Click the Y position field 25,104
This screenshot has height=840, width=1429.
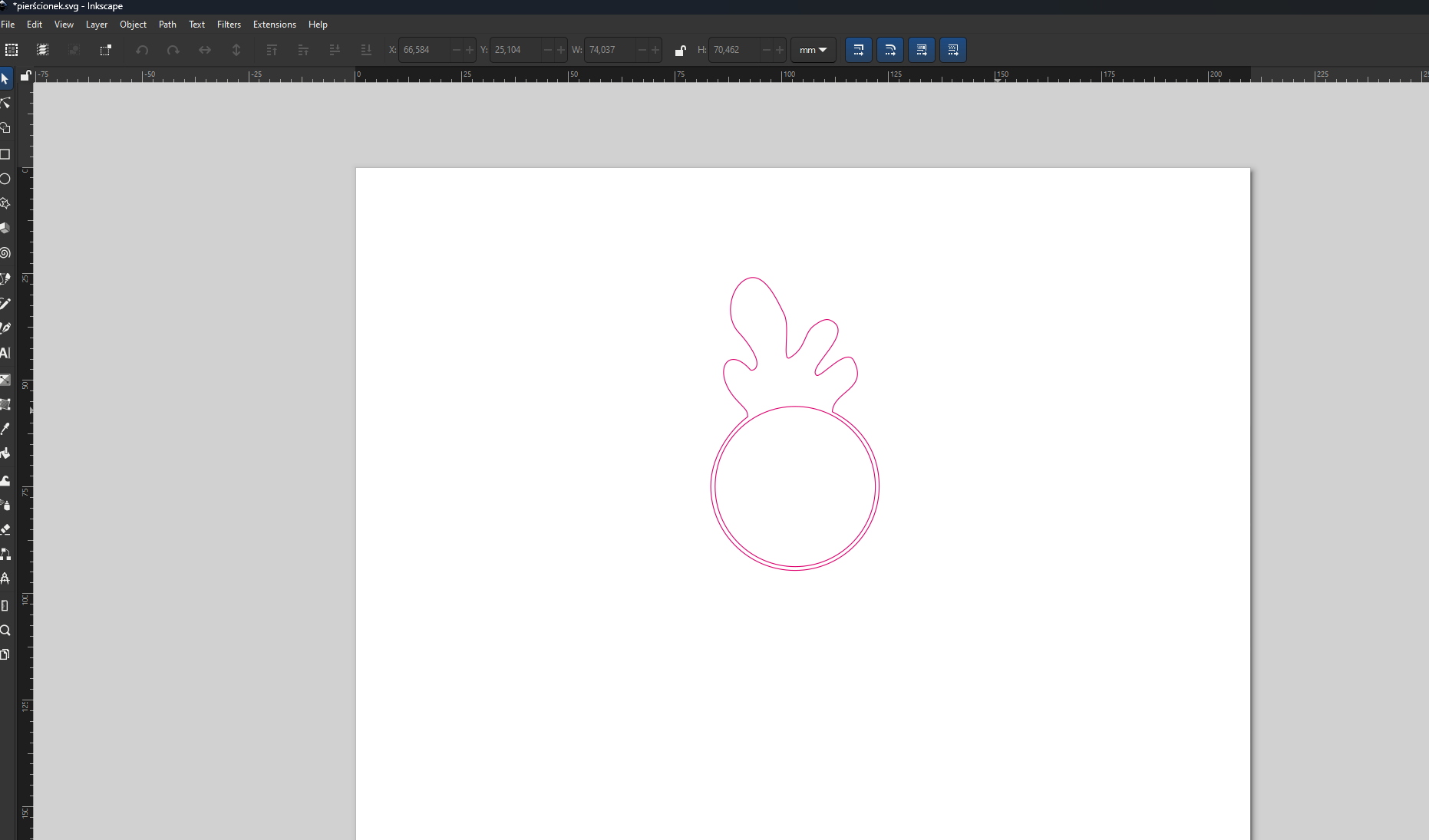(516, 50)
